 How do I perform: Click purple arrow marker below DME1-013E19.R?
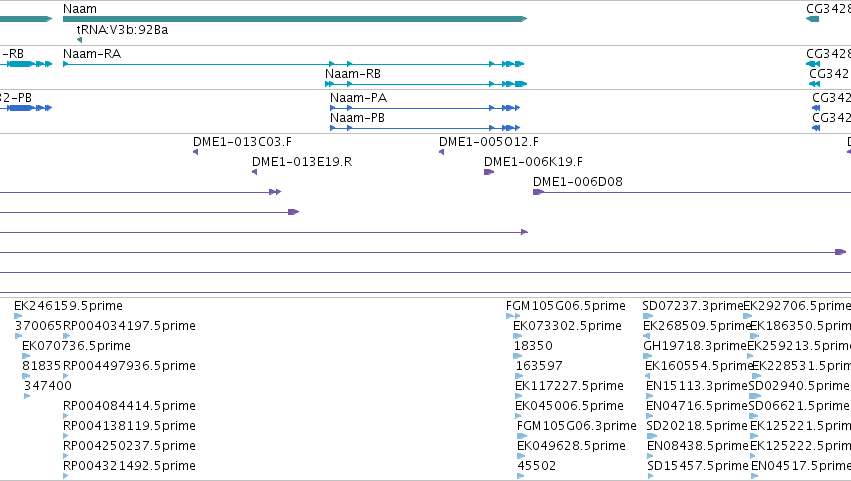(255, 172)
